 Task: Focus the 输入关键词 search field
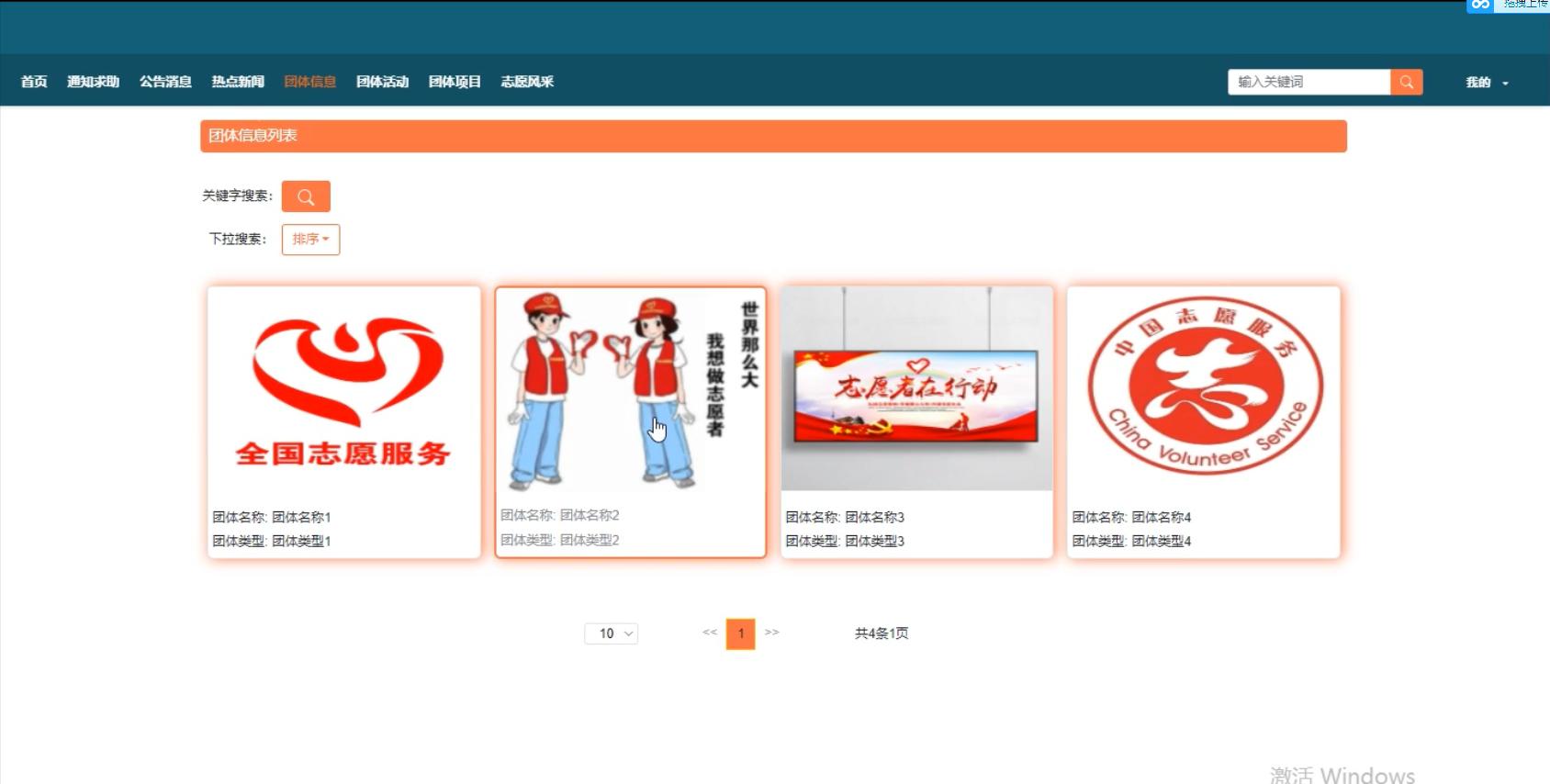click(x=1309, y=82)
